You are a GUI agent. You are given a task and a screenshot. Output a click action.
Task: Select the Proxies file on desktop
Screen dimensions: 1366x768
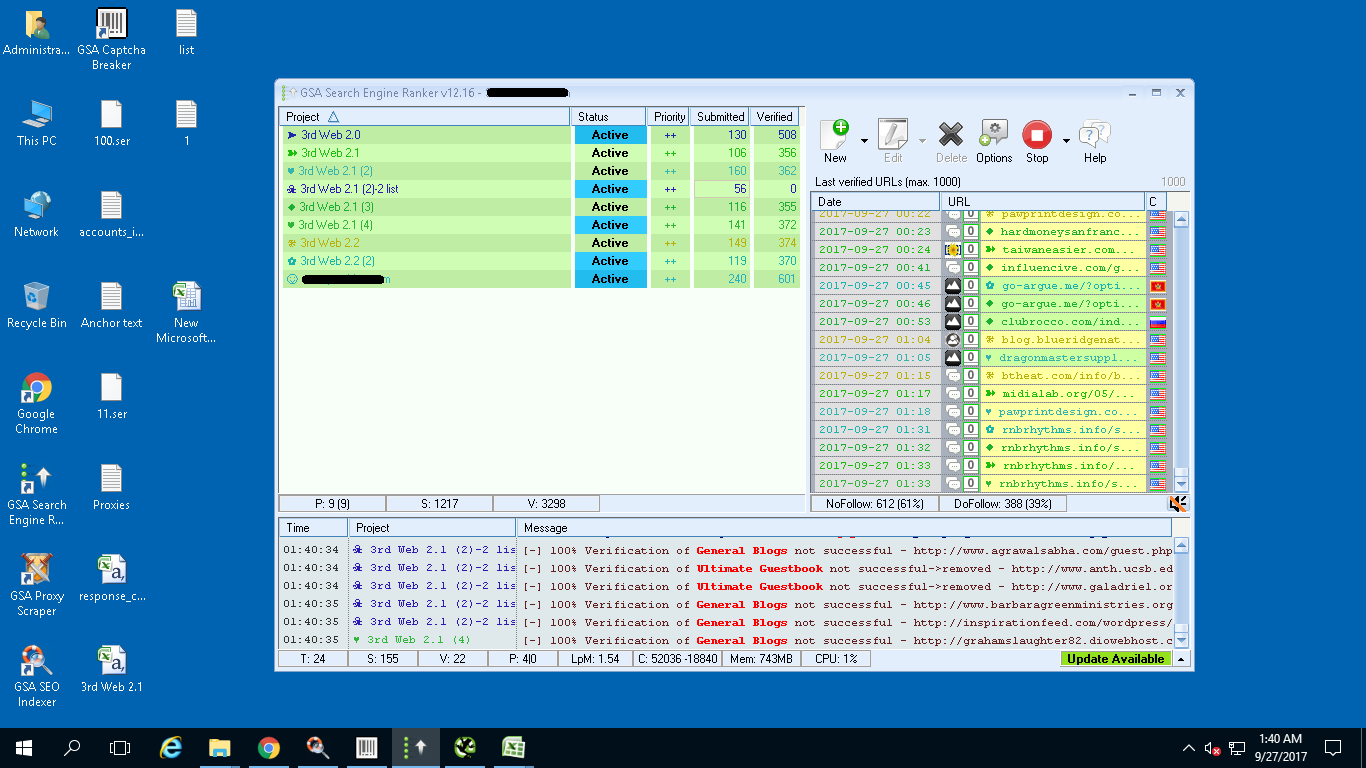click(x=111, y=487)
